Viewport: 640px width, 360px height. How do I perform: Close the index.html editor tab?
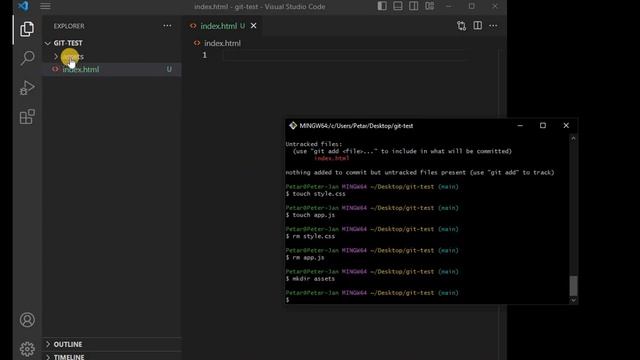point(253,26)
